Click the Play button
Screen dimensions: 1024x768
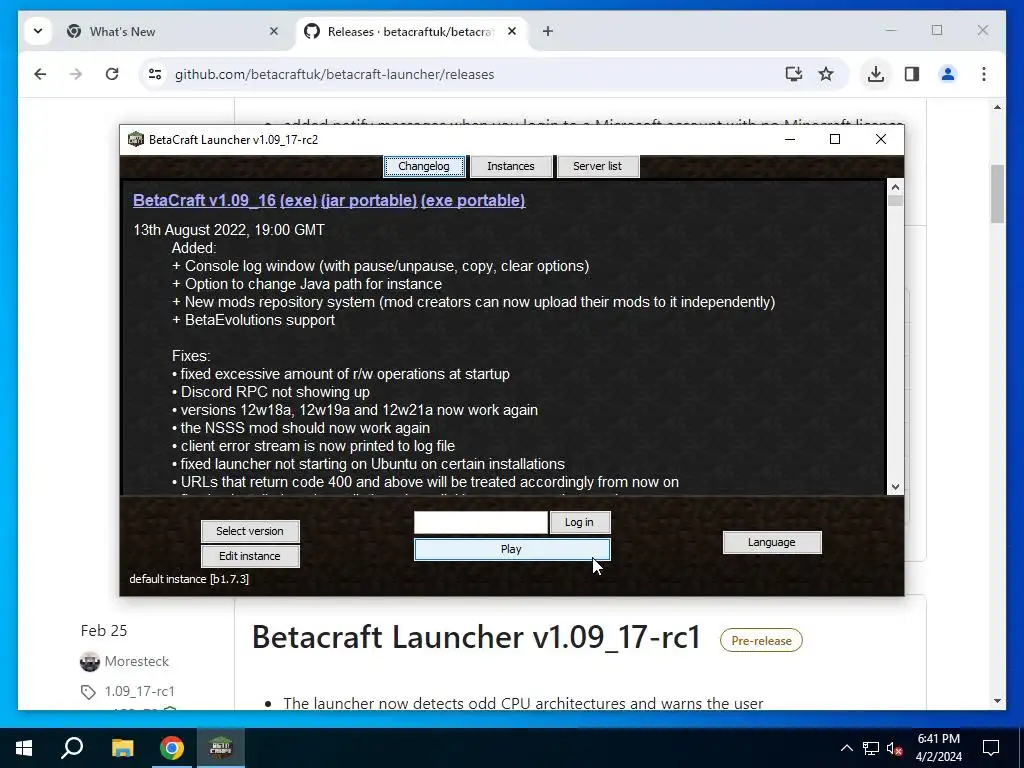[x=512, y=549]
